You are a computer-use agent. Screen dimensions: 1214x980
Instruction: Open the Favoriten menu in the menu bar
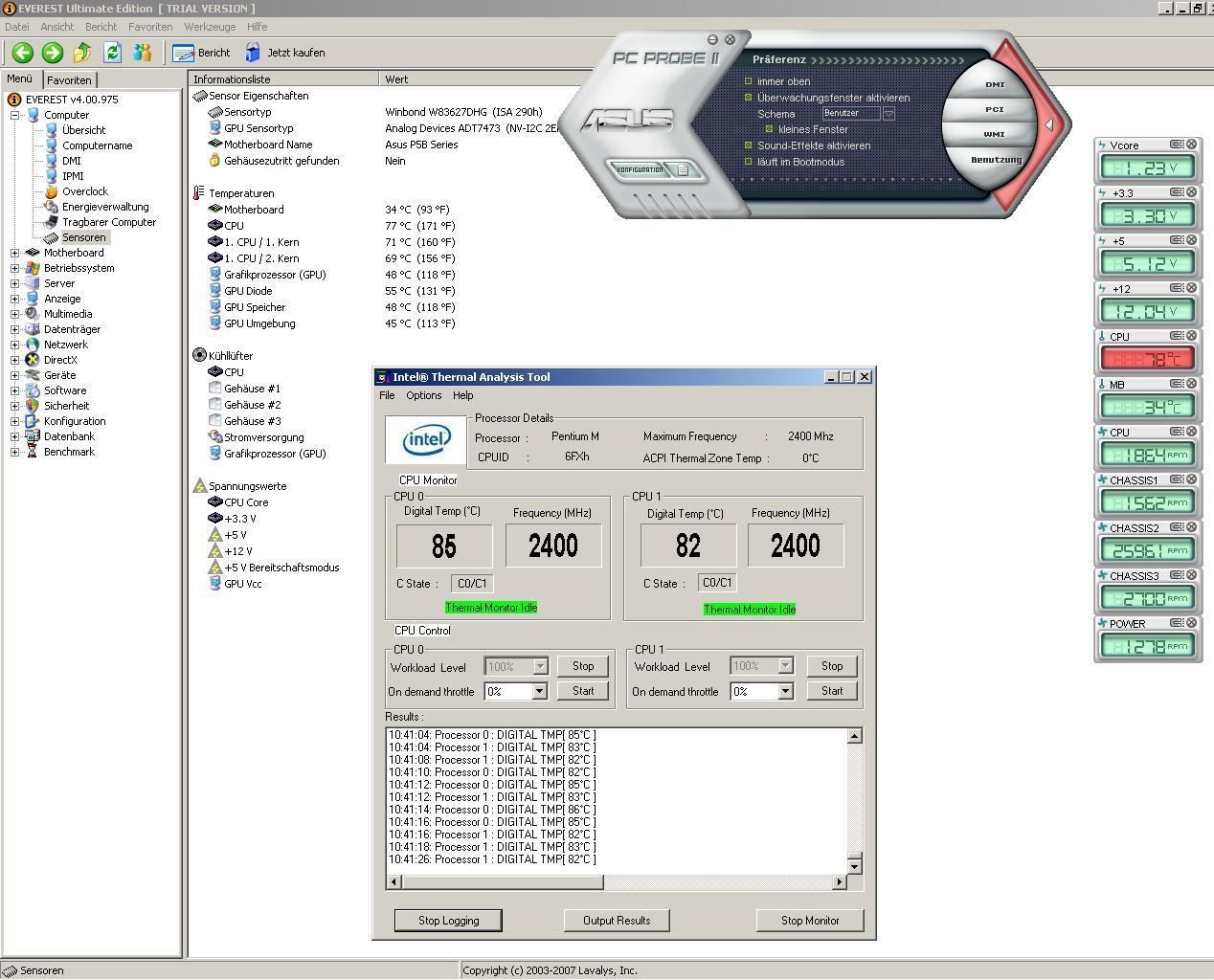click(150, 27)
